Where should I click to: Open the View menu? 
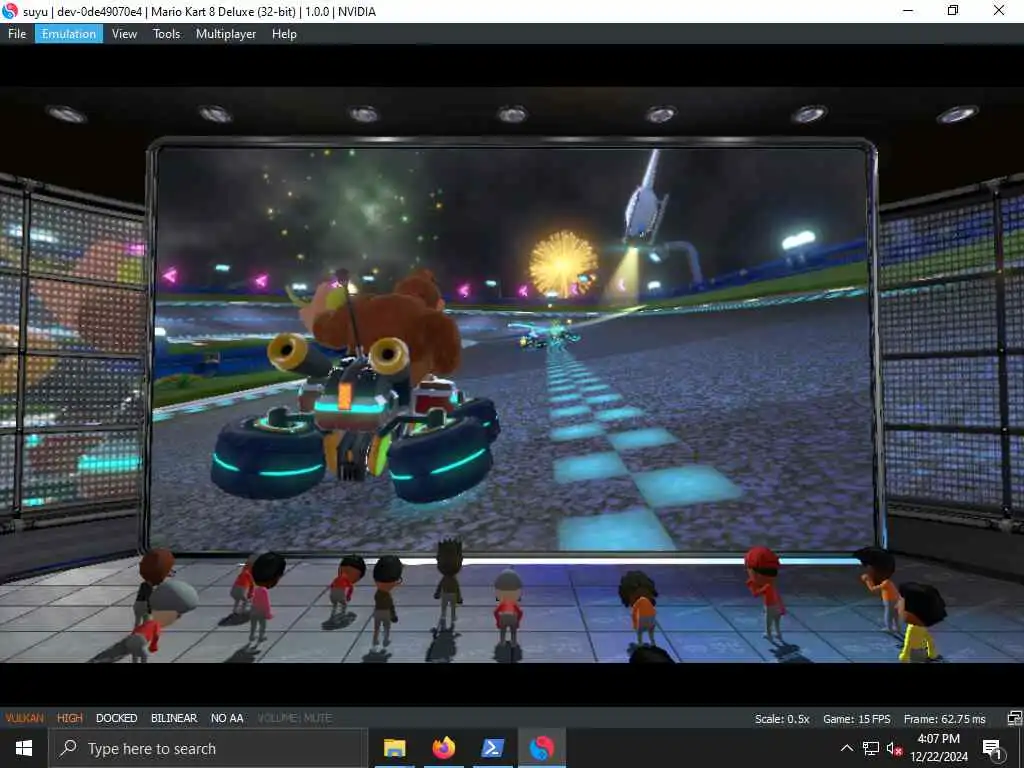[x=124, y=34]
